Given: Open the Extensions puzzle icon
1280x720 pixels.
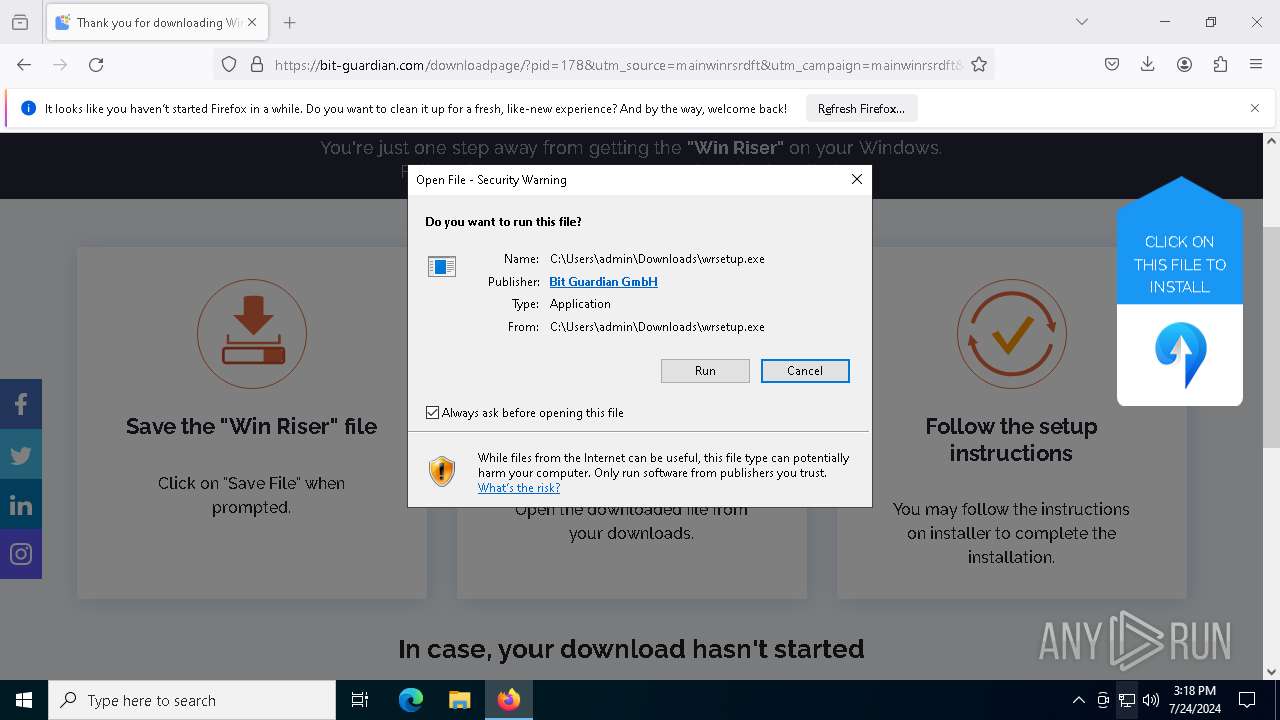Looking at the screenshot, I should click(x=1220, y=65).
